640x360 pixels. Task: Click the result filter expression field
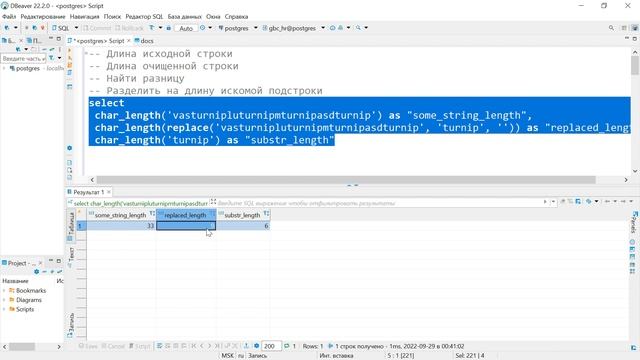380,203
